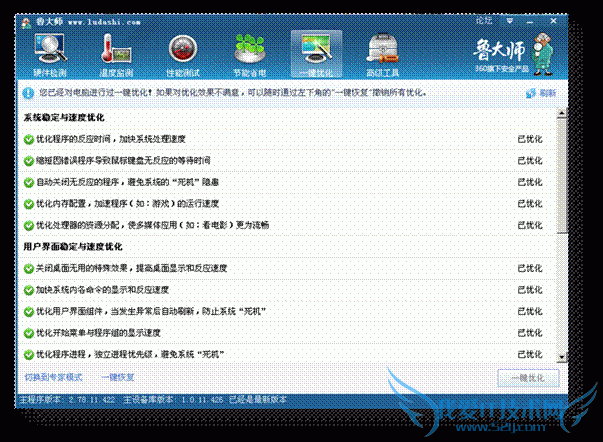Click the 刷新 refresh link text
This screenshot has width=603, height=442.
tap(548, 93)
